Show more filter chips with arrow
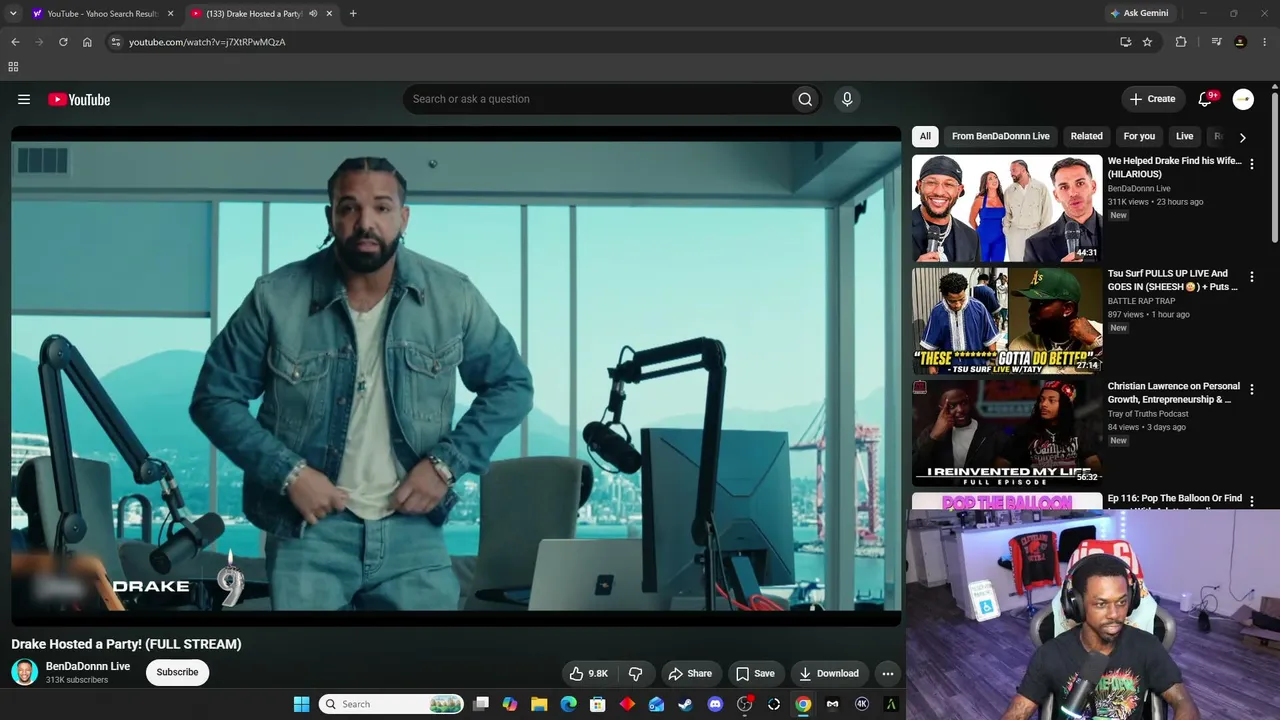Viewport: 1280px width, 720px height. [x=1242, y=137]
